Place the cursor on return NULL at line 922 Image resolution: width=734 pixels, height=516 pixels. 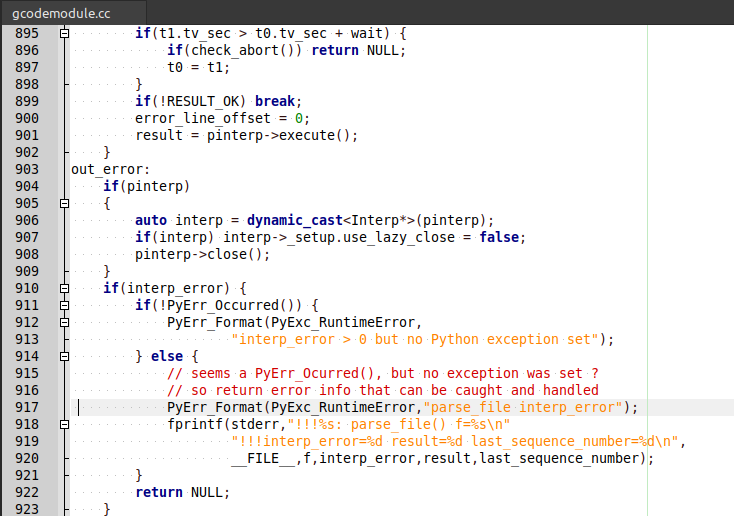(183, 492)
